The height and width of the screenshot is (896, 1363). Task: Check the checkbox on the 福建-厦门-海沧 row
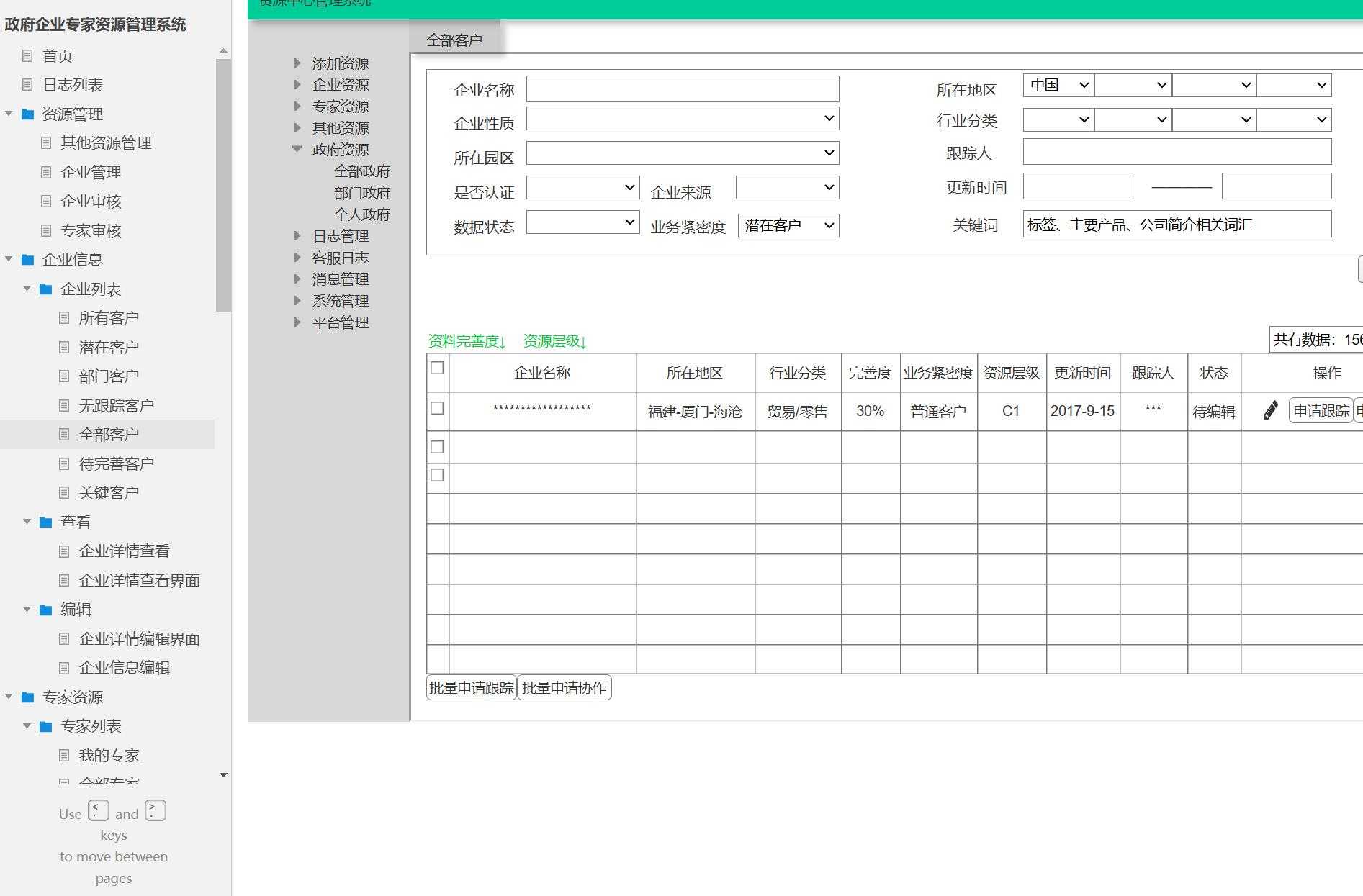pos(436,407)
